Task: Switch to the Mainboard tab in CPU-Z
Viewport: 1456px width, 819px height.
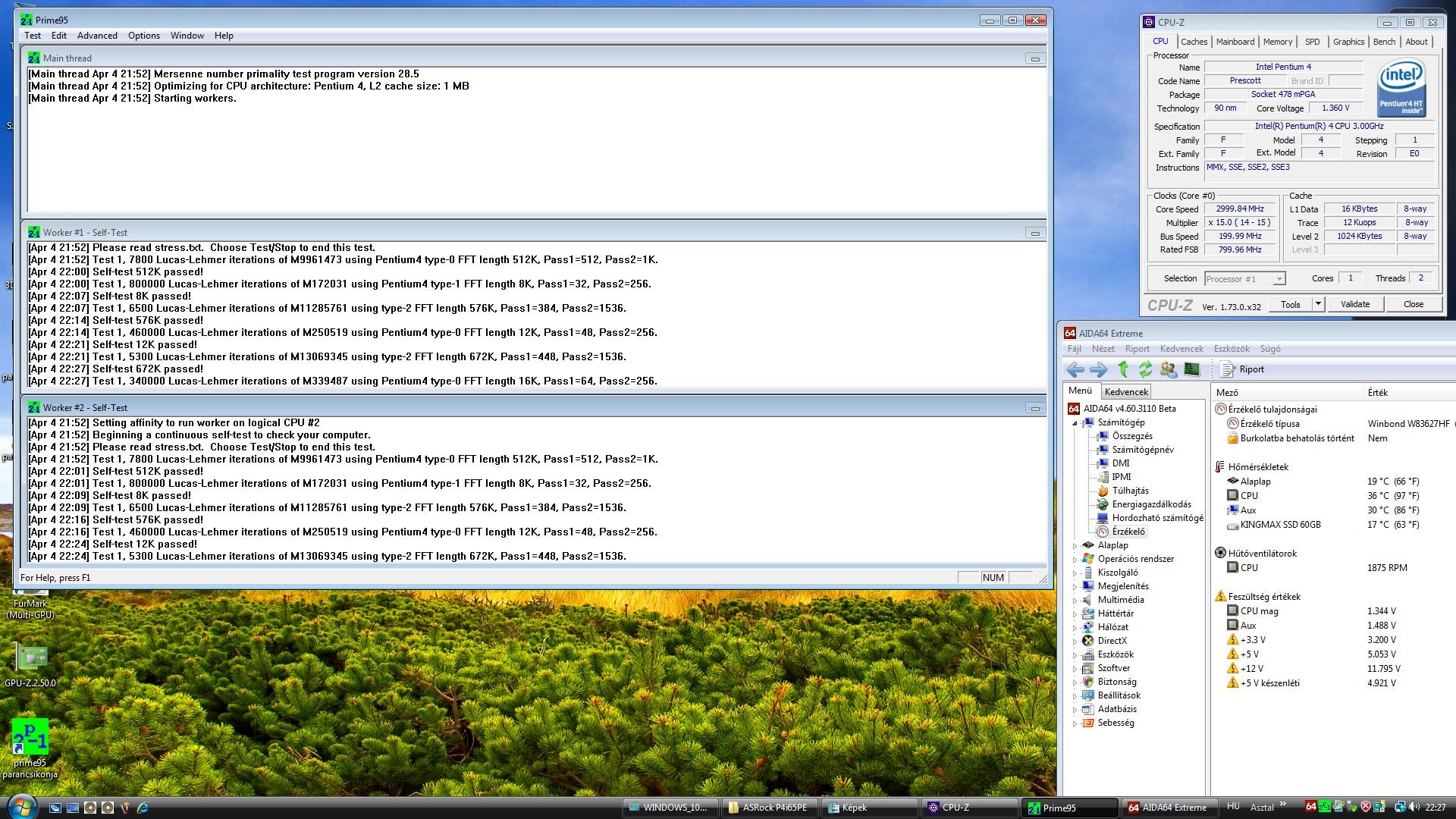Action: [x=1235, y=42]
